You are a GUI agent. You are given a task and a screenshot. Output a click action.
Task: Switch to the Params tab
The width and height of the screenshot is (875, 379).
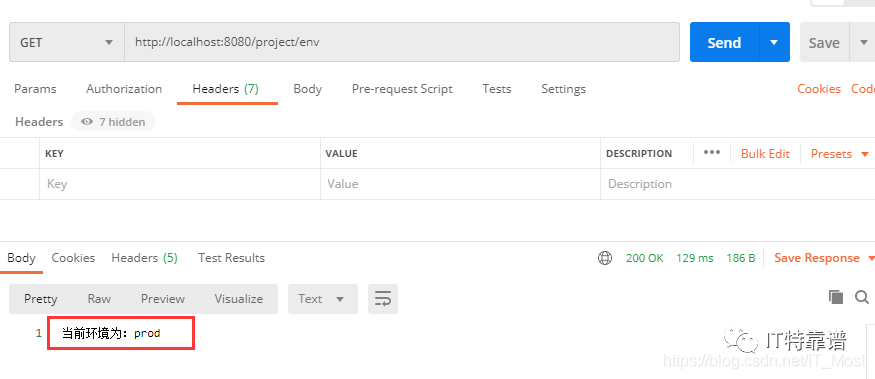pos(35,89)
